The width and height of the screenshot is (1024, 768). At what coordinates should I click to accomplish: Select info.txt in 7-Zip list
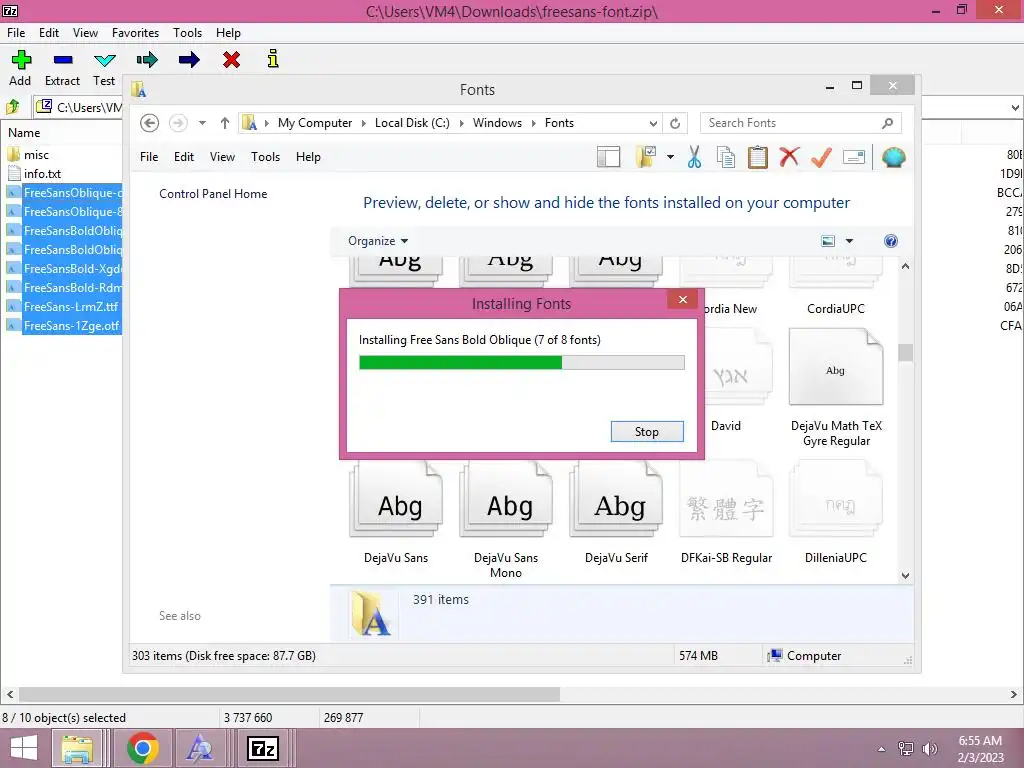(x=42, y=174)
